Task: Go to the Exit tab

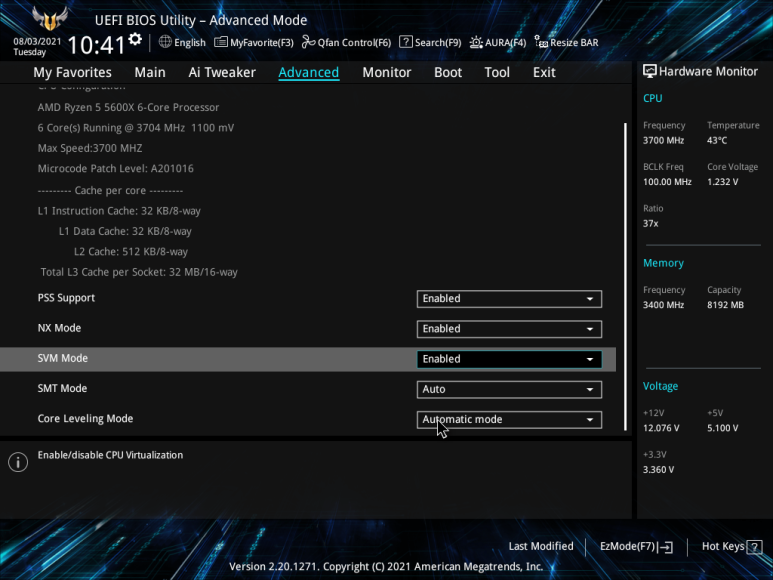Action: 544,72
